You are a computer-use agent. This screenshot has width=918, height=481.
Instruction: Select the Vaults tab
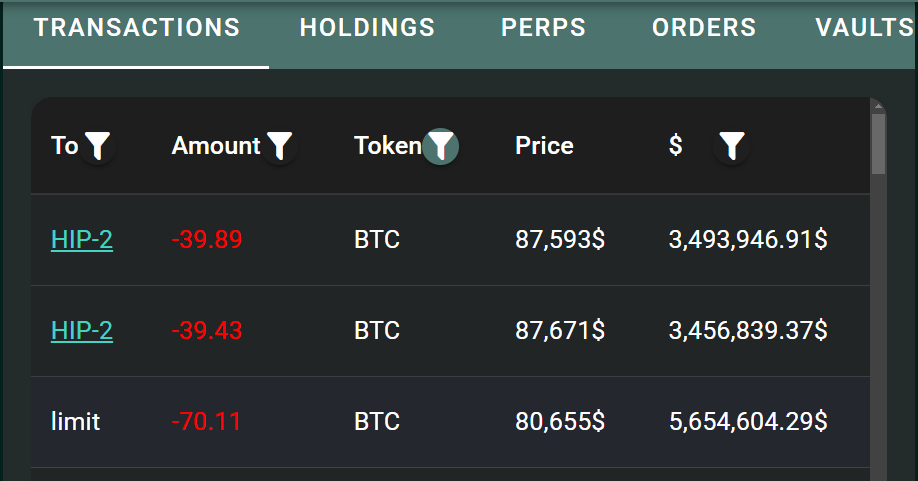coord(864,28)
